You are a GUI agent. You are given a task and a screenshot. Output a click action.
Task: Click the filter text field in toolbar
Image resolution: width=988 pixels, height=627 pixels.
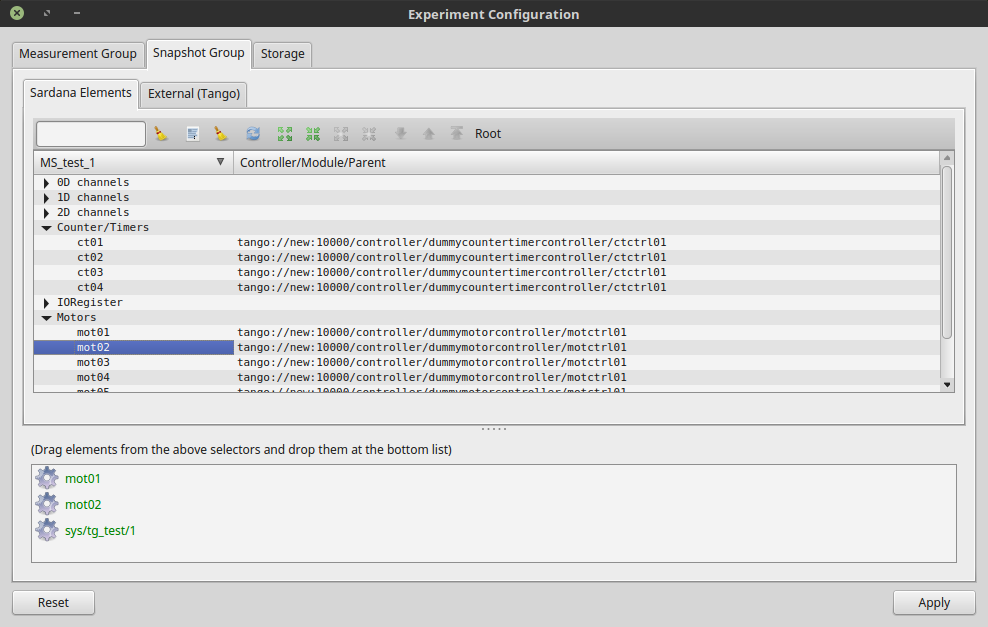(91, 134)
